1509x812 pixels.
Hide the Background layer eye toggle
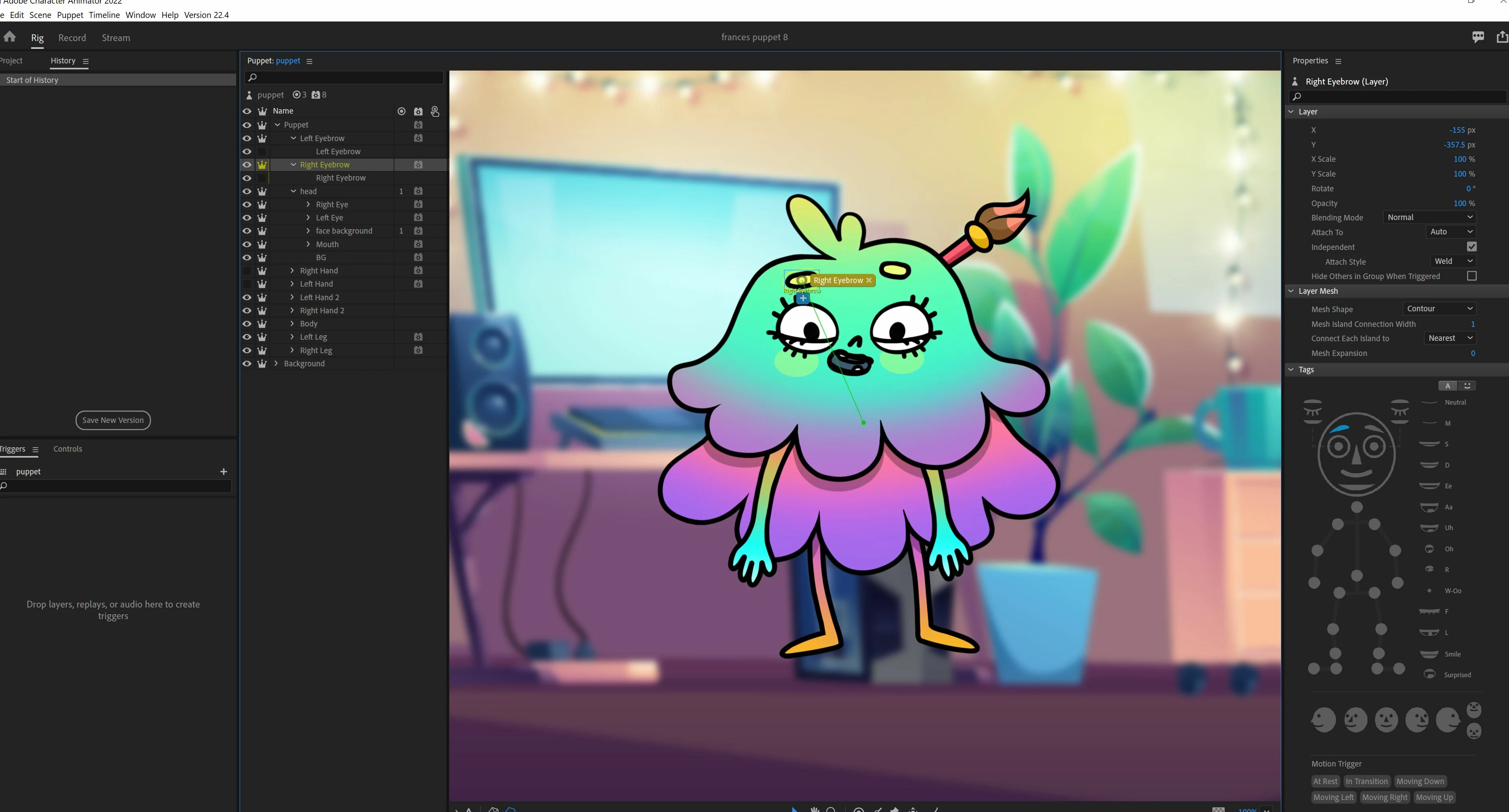(246, 364)
